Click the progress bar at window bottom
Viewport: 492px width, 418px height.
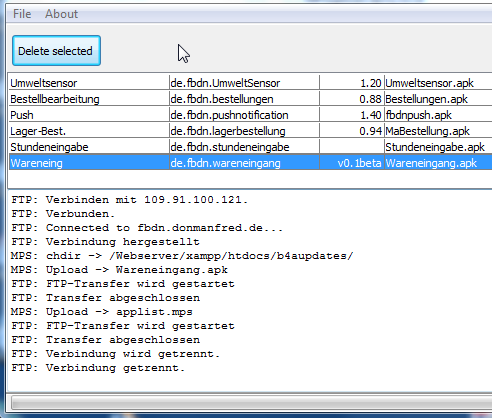click(x=252, y=402)
